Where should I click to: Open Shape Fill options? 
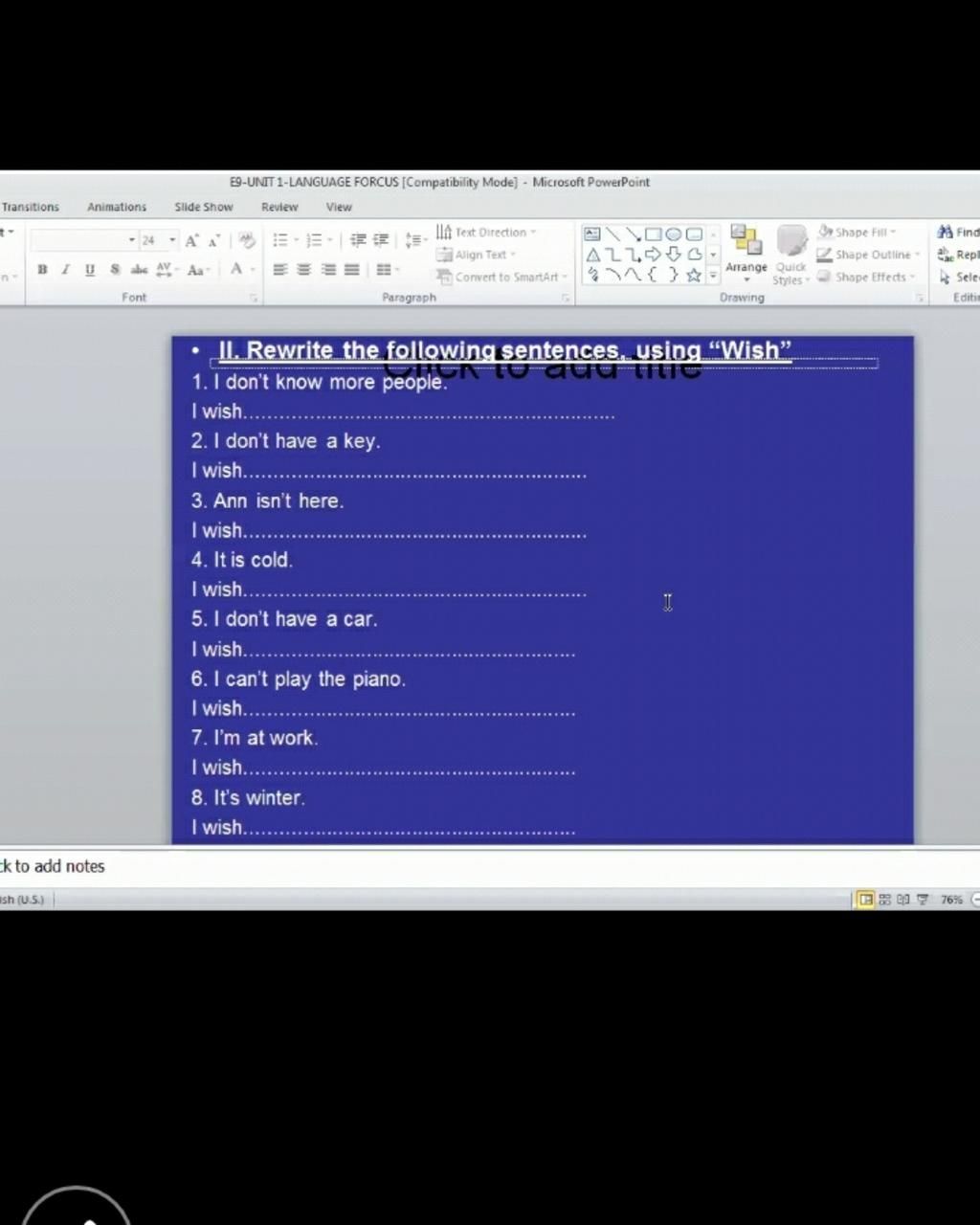point(857,233)
